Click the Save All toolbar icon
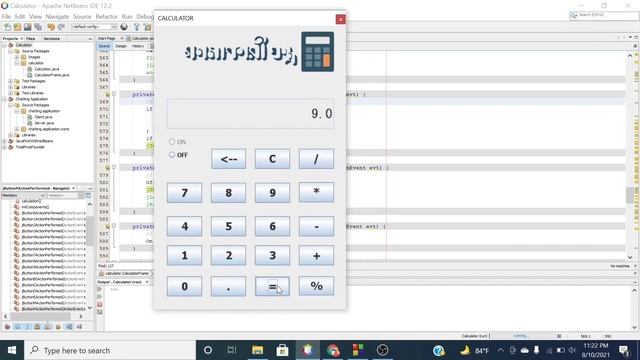 pos(38,27)
